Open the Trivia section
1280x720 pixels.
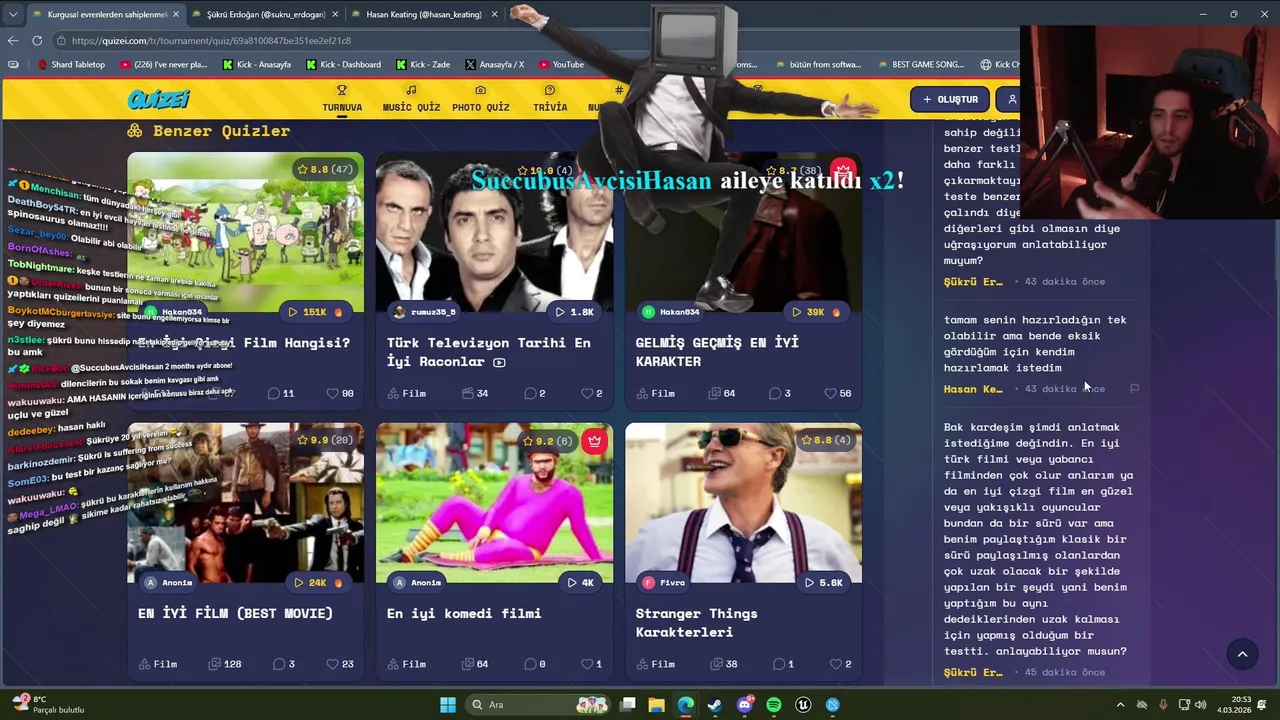[x=550, y=99]
